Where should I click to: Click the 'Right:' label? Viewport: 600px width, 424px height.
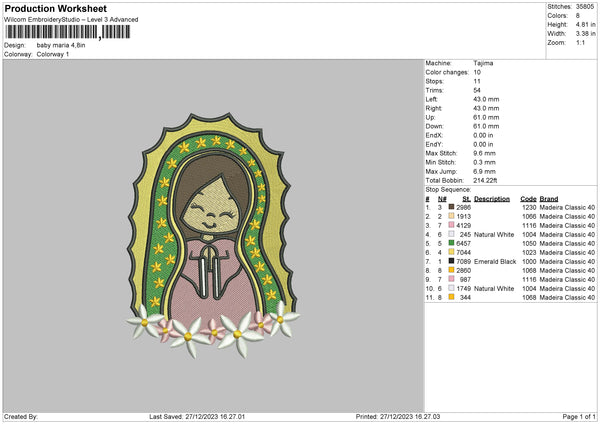[434, 108]
